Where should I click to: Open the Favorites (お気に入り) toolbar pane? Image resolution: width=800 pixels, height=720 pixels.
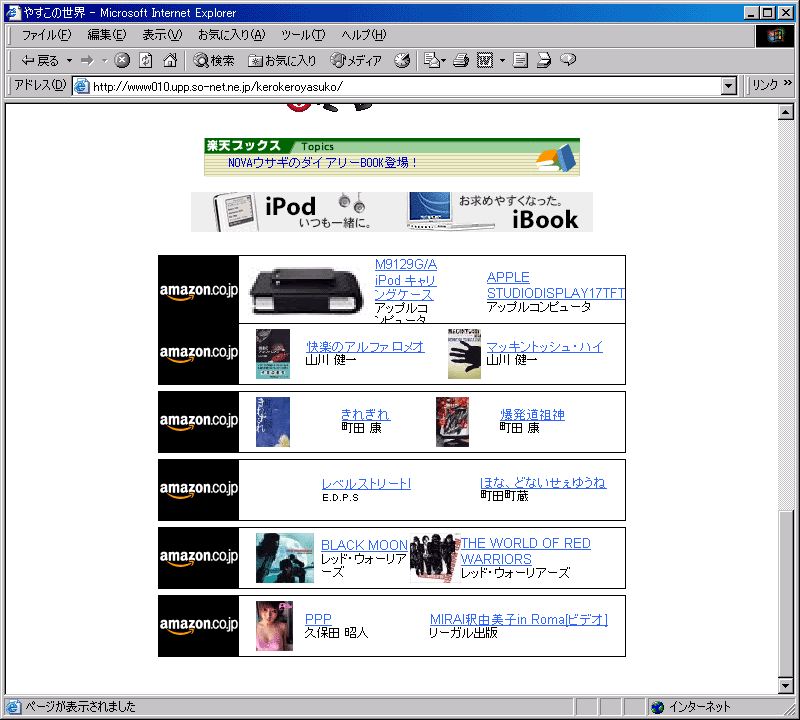click(x=282, y=61)
